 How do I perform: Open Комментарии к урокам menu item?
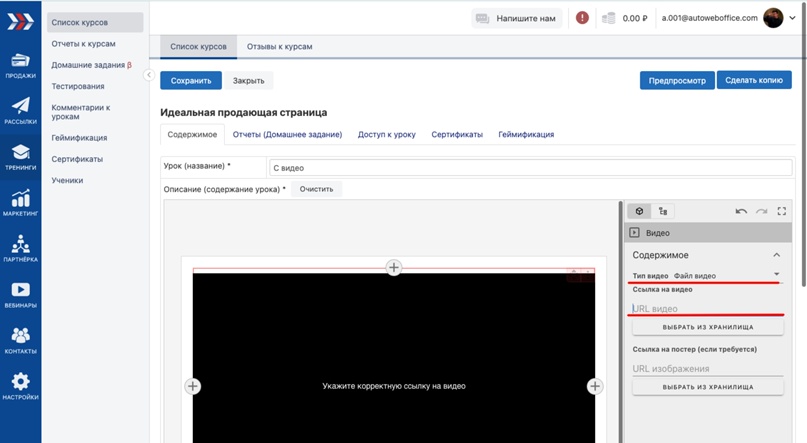pyautogui.click(x=81, y=112)
